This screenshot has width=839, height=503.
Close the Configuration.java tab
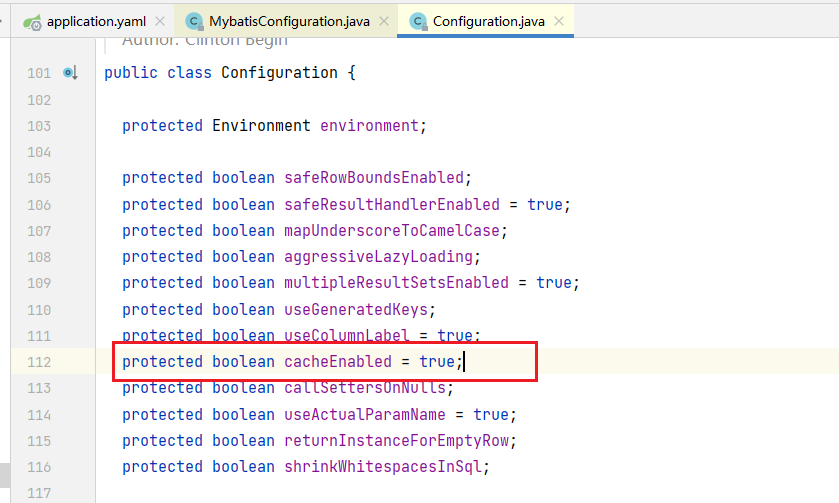(x=558, y=21)
